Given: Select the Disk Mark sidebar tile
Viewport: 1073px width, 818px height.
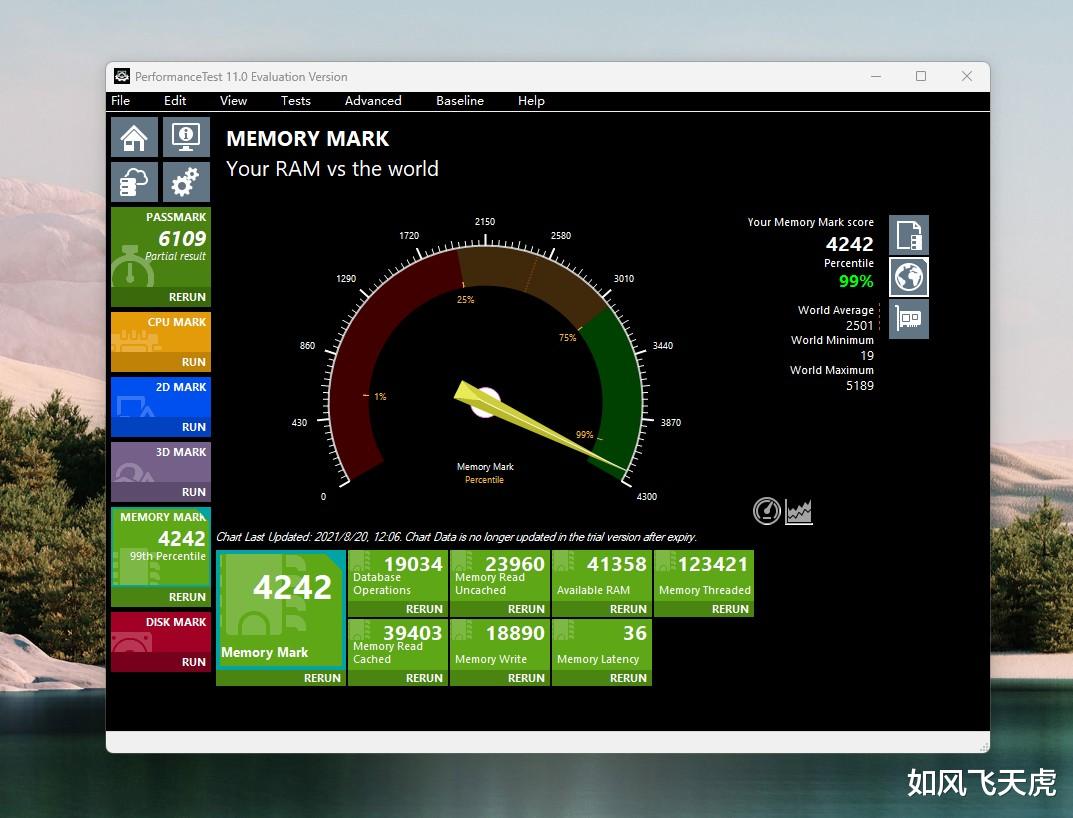Looking at the screenshot, I should [161, 632].
